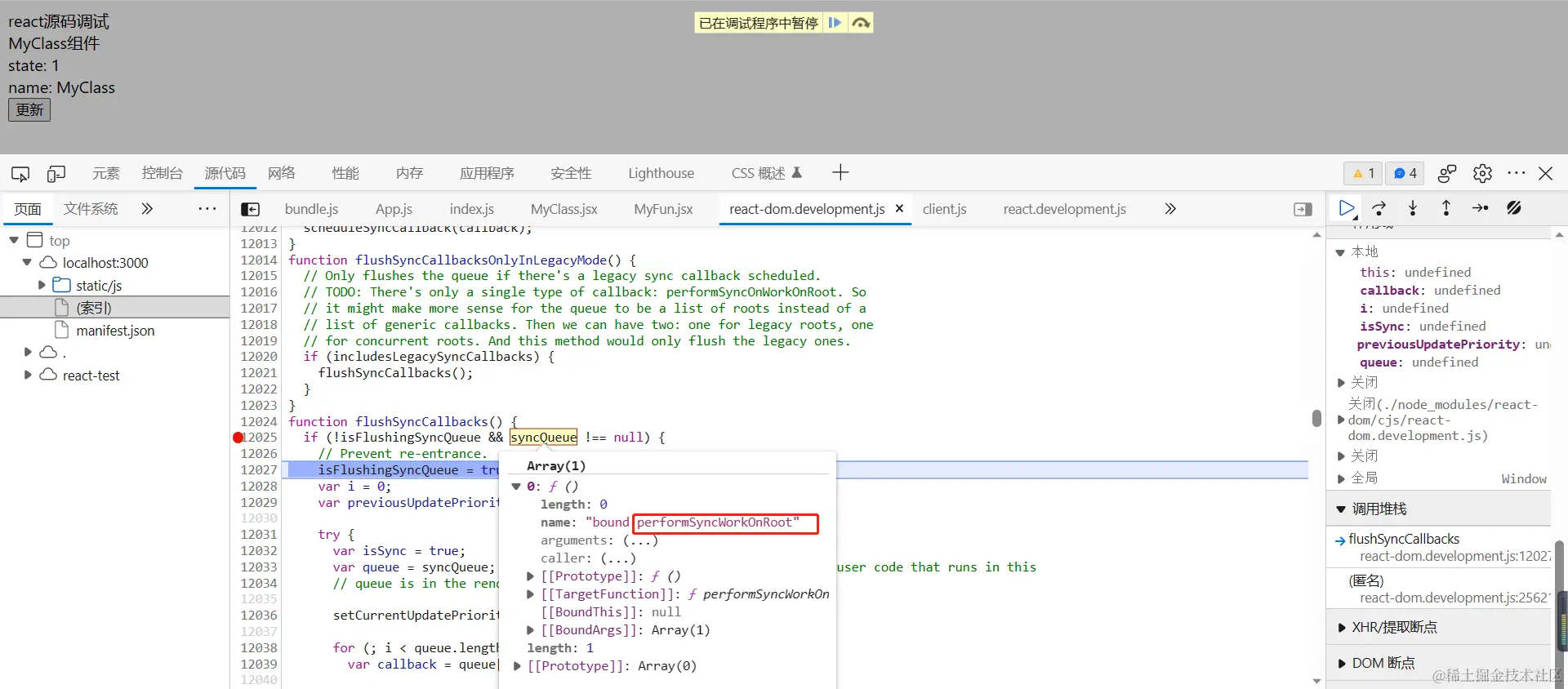Open the CSS 概述 panel tab

click(766, 173)
